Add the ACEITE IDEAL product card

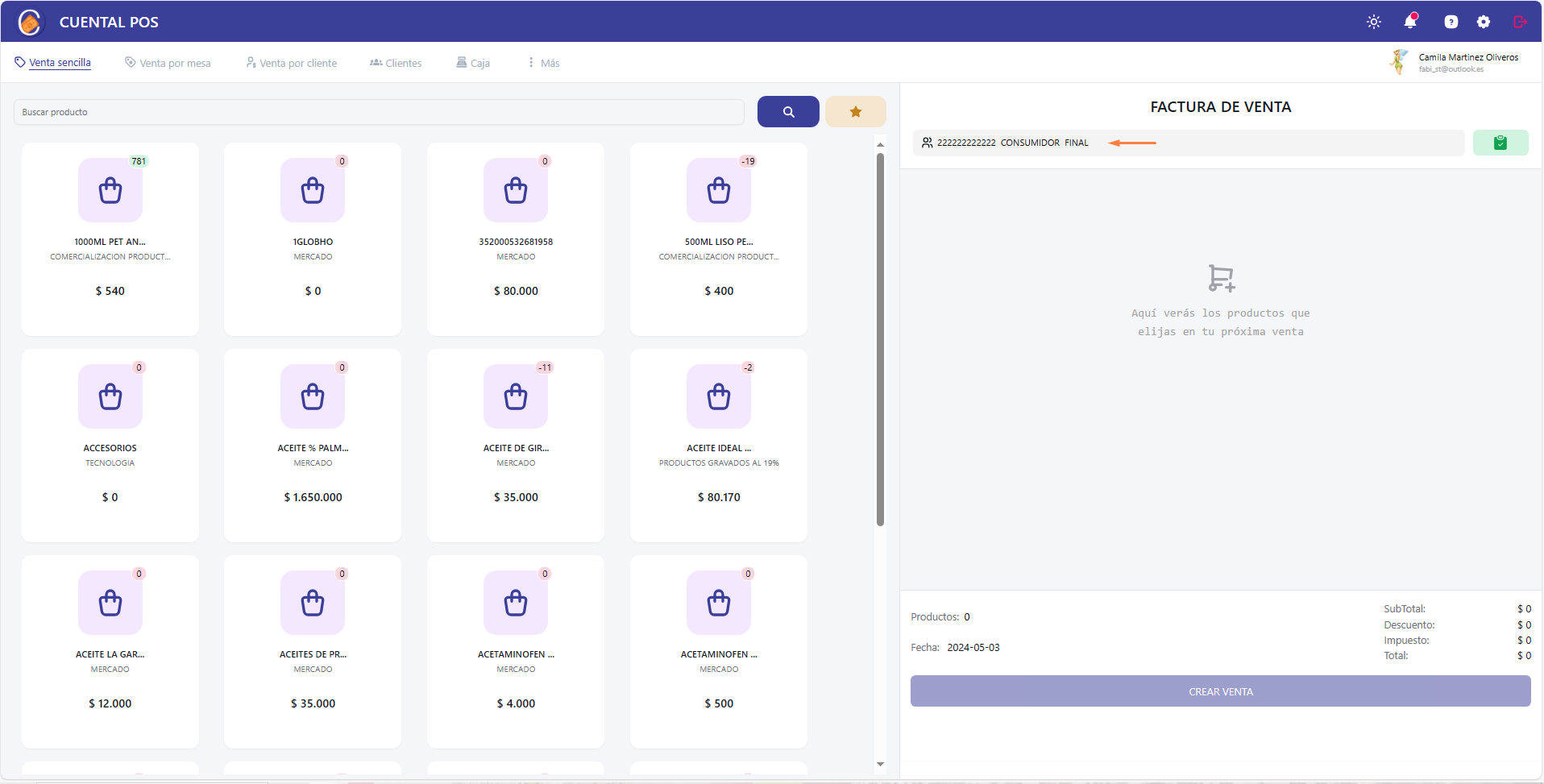coord(718,445)
